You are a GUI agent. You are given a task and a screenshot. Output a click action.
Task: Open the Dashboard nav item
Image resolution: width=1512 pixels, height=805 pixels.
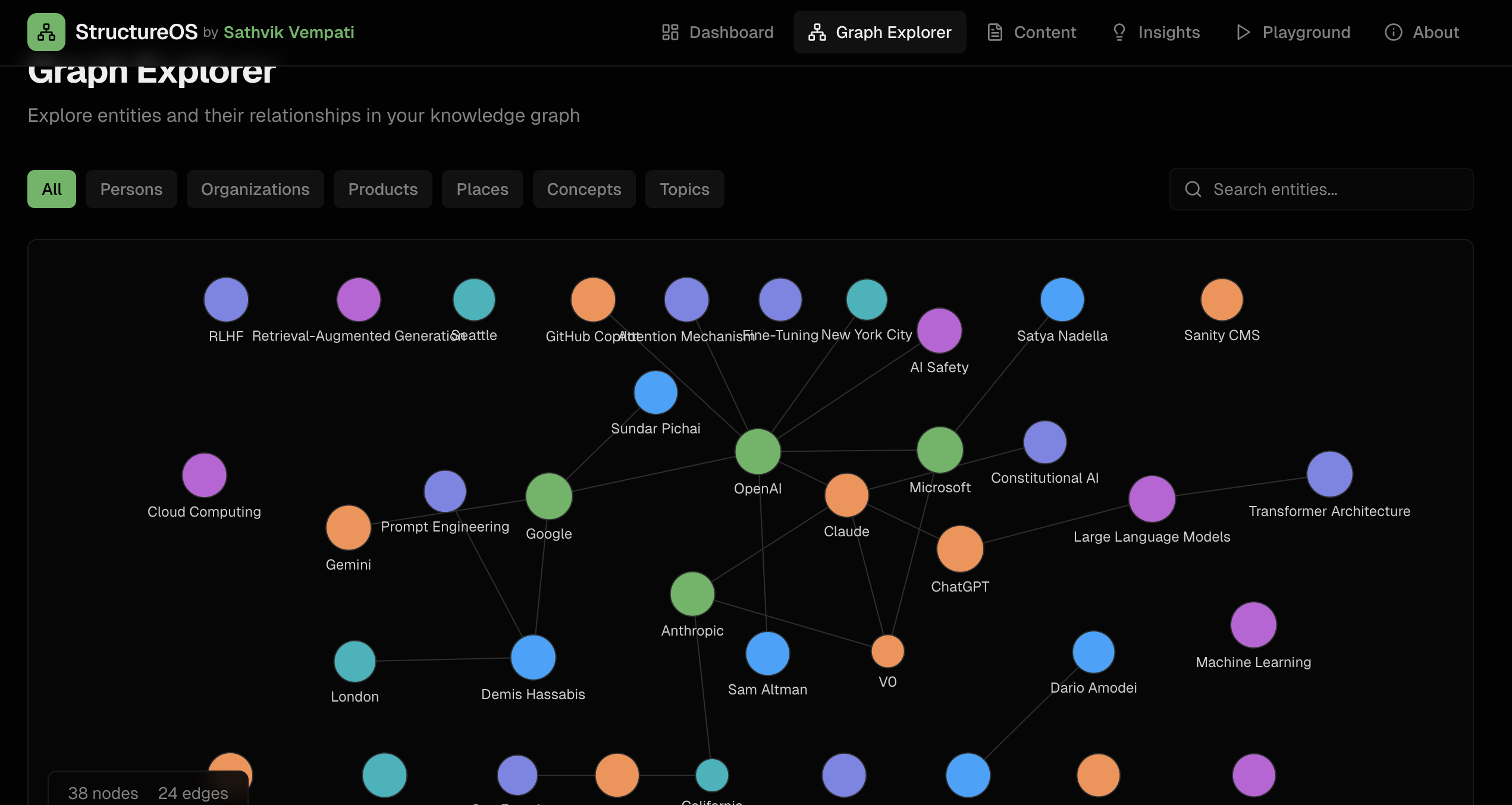[718, 32]
